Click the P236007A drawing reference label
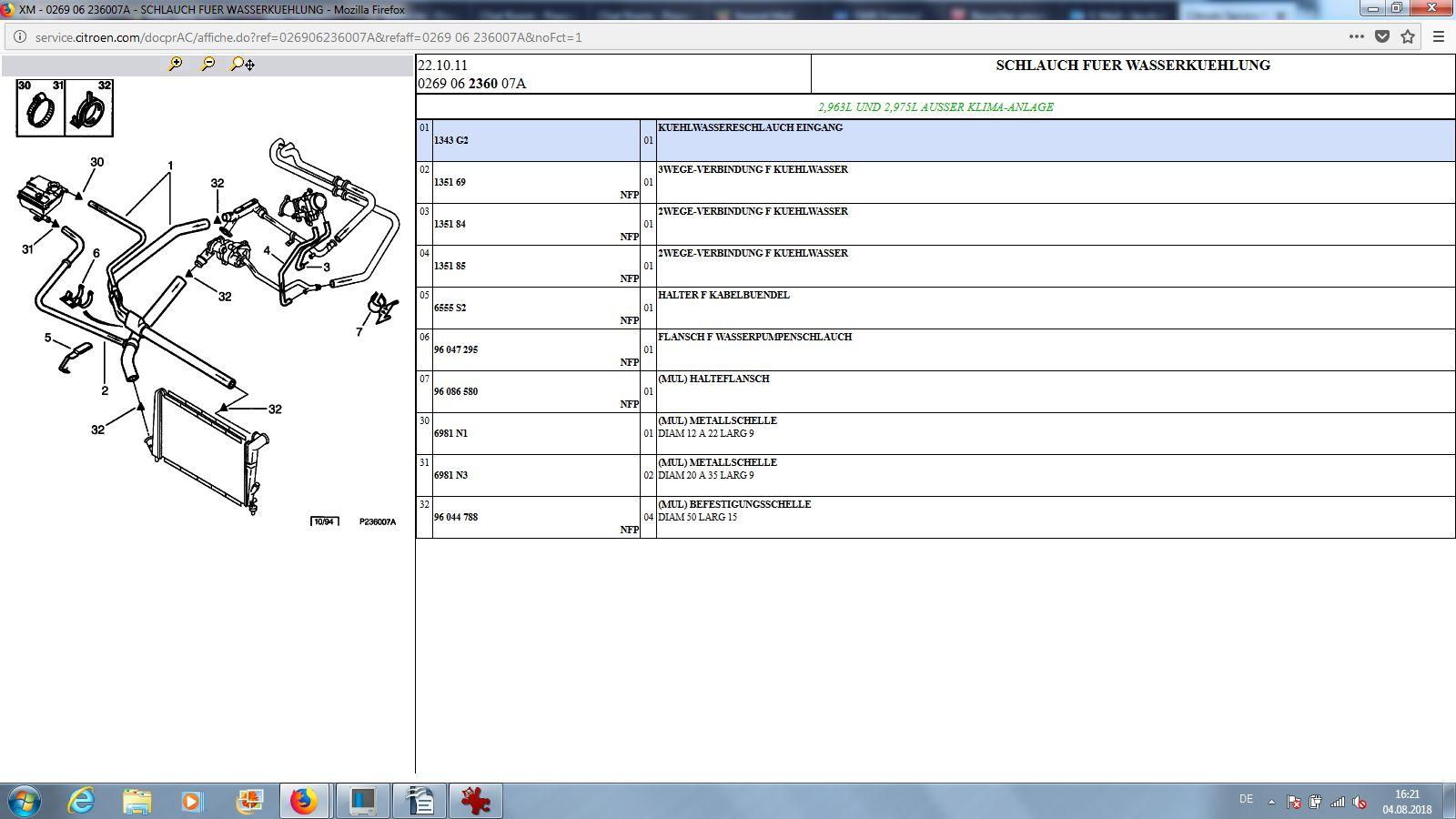This screenshot has width=1456, height=819. [x=377, y=522]
